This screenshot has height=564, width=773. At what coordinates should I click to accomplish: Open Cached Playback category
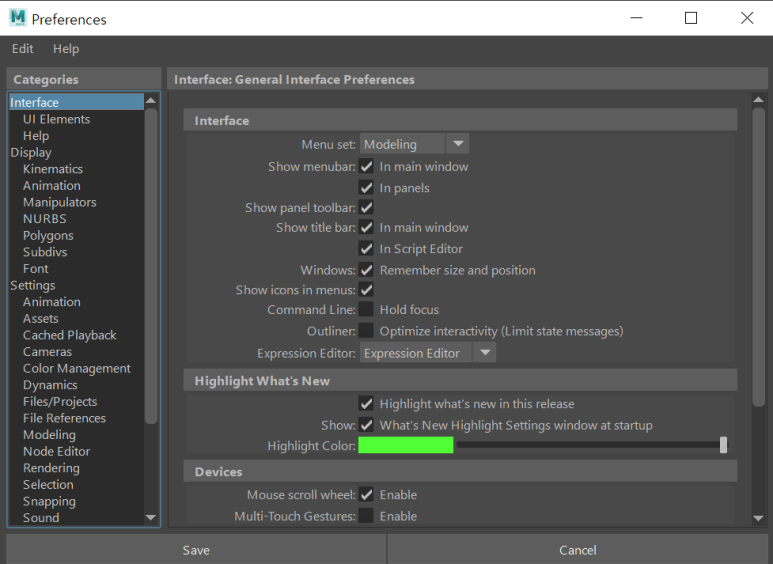pos(70,335)
